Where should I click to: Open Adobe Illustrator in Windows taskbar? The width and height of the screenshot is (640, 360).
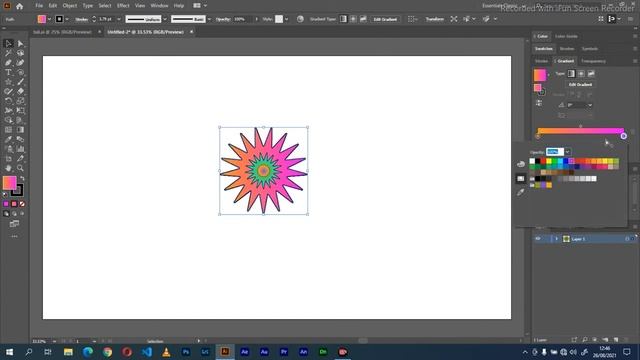225,351
